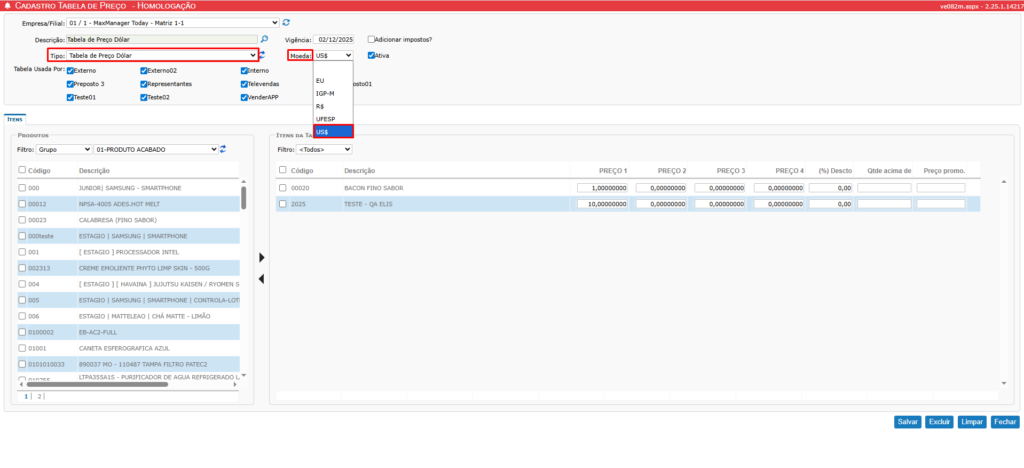Uncheck the Ativa checkbox

point(372,55)
